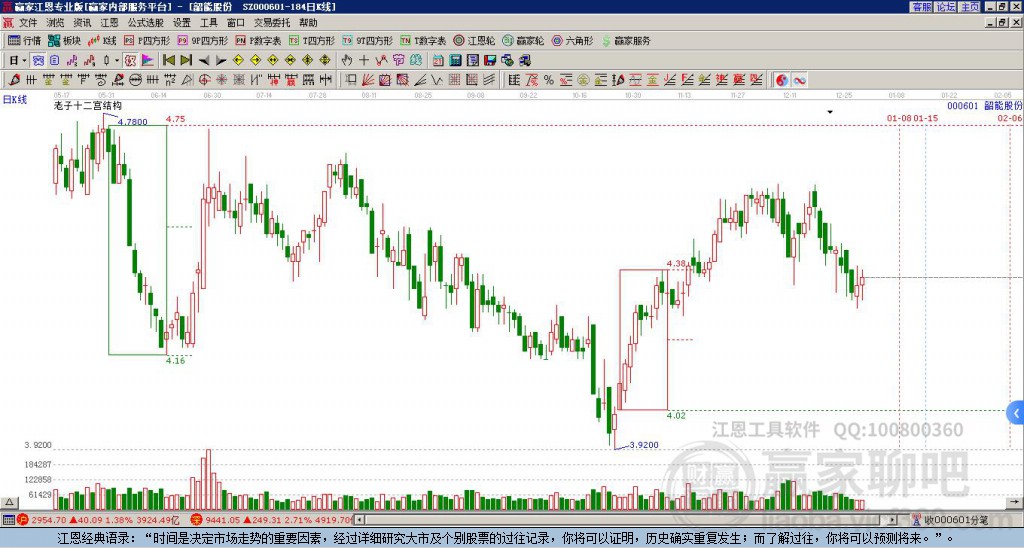Open the 主页 homepage link
Screen dimensions: 1024x548
[970, 7]
